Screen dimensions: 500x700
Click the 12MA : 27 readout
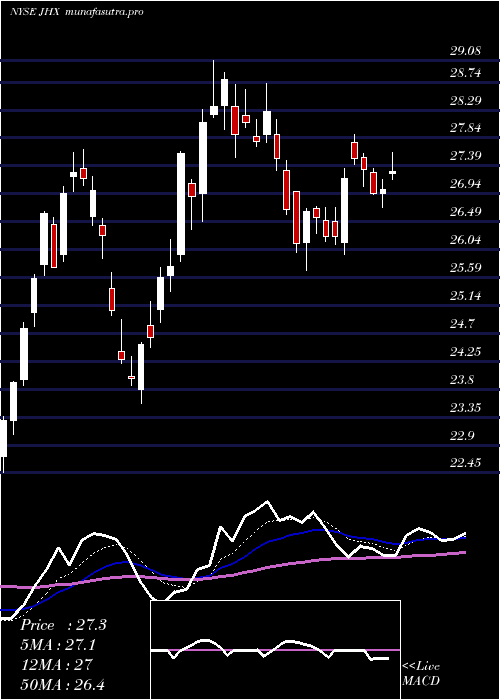(56, 665)
